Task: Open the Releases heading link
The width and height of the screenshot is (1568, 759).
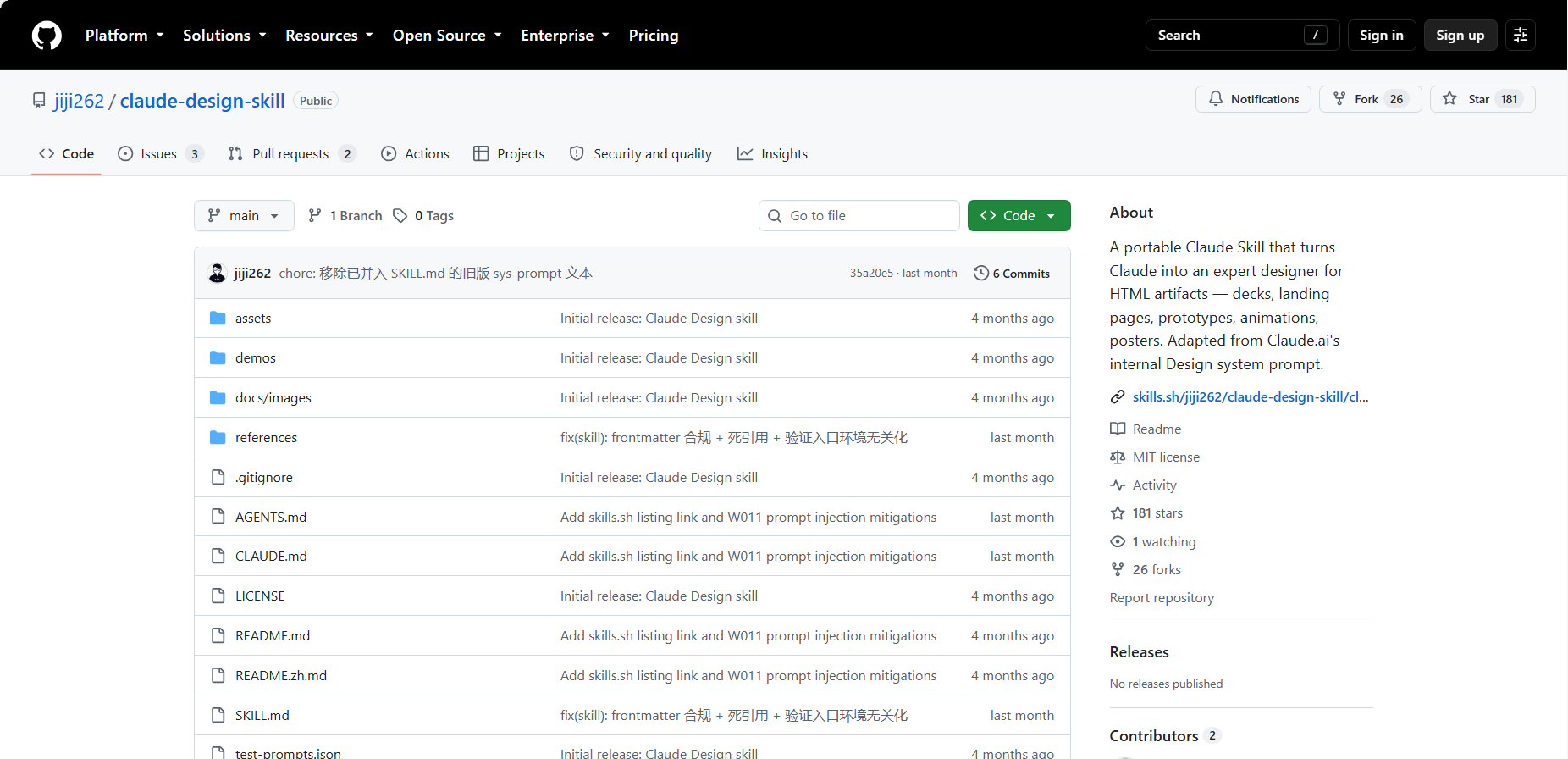Action: tap(1140, 652)
